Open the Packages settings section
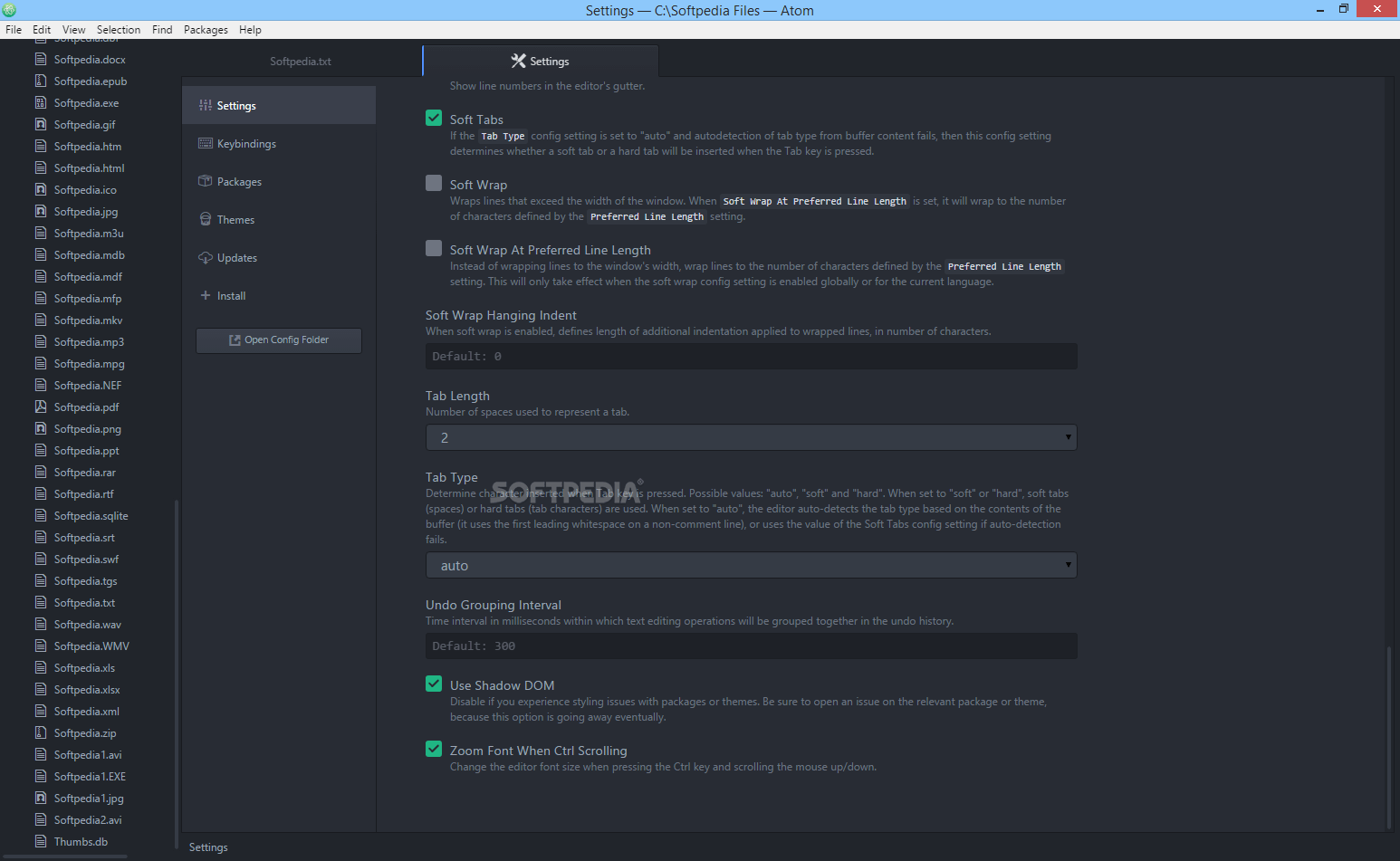This screenshot has height=861, width=1400. [x=279, y=181]
